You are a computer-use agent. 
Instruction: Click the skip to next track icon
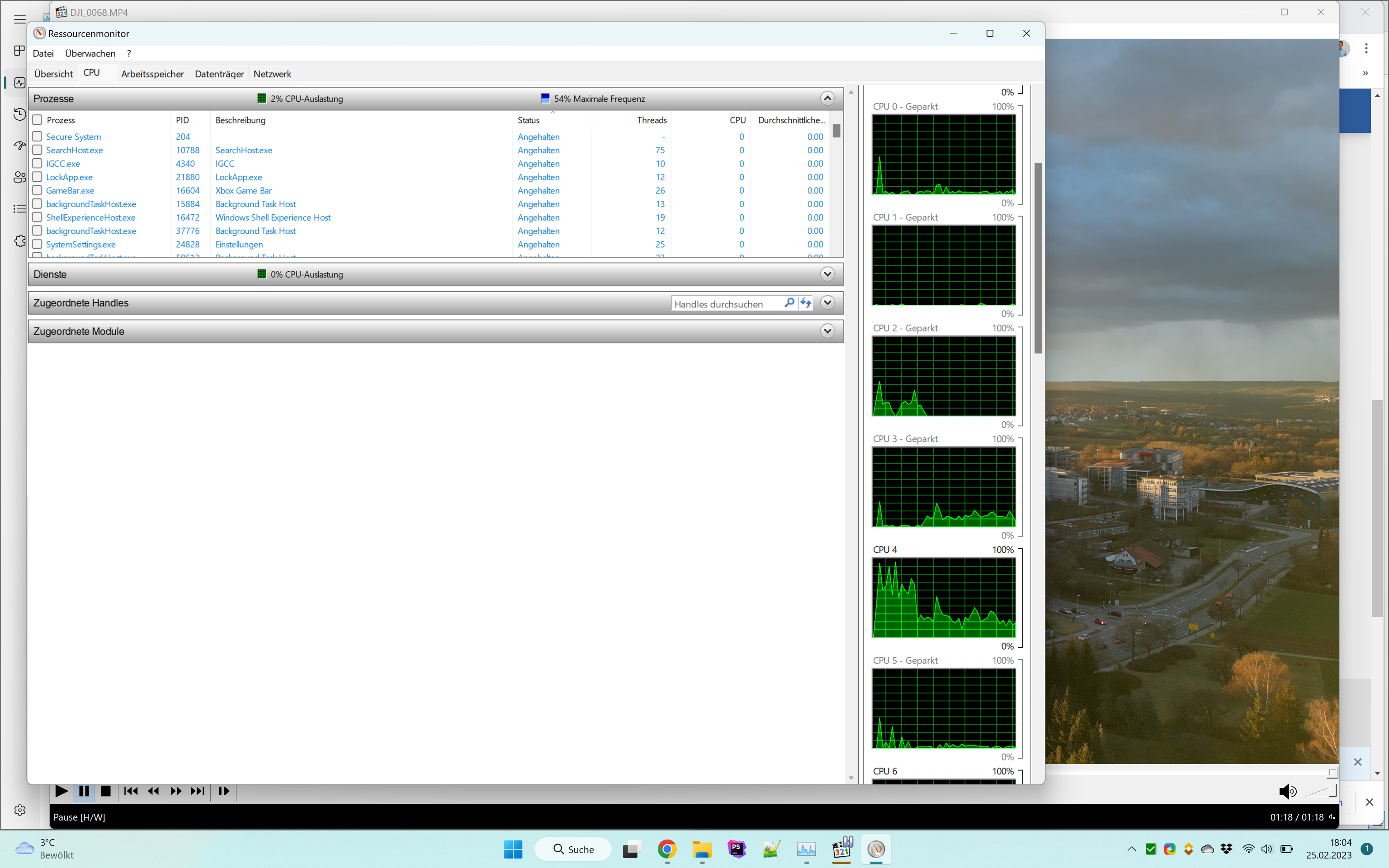point(197,791)
